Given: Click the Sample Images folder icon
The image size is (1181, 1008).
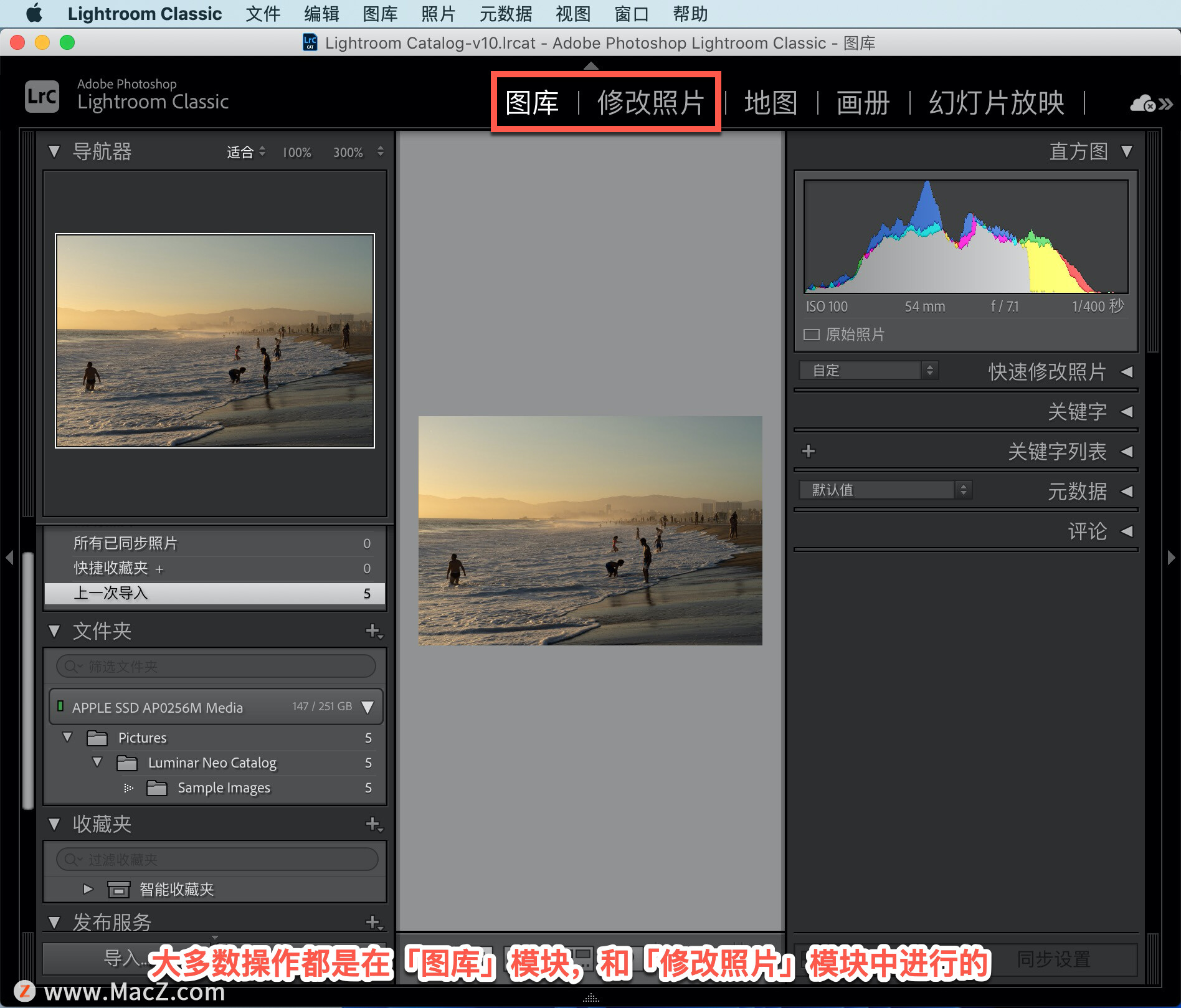Looking at the screenshot, I should [x=157, y=788].
